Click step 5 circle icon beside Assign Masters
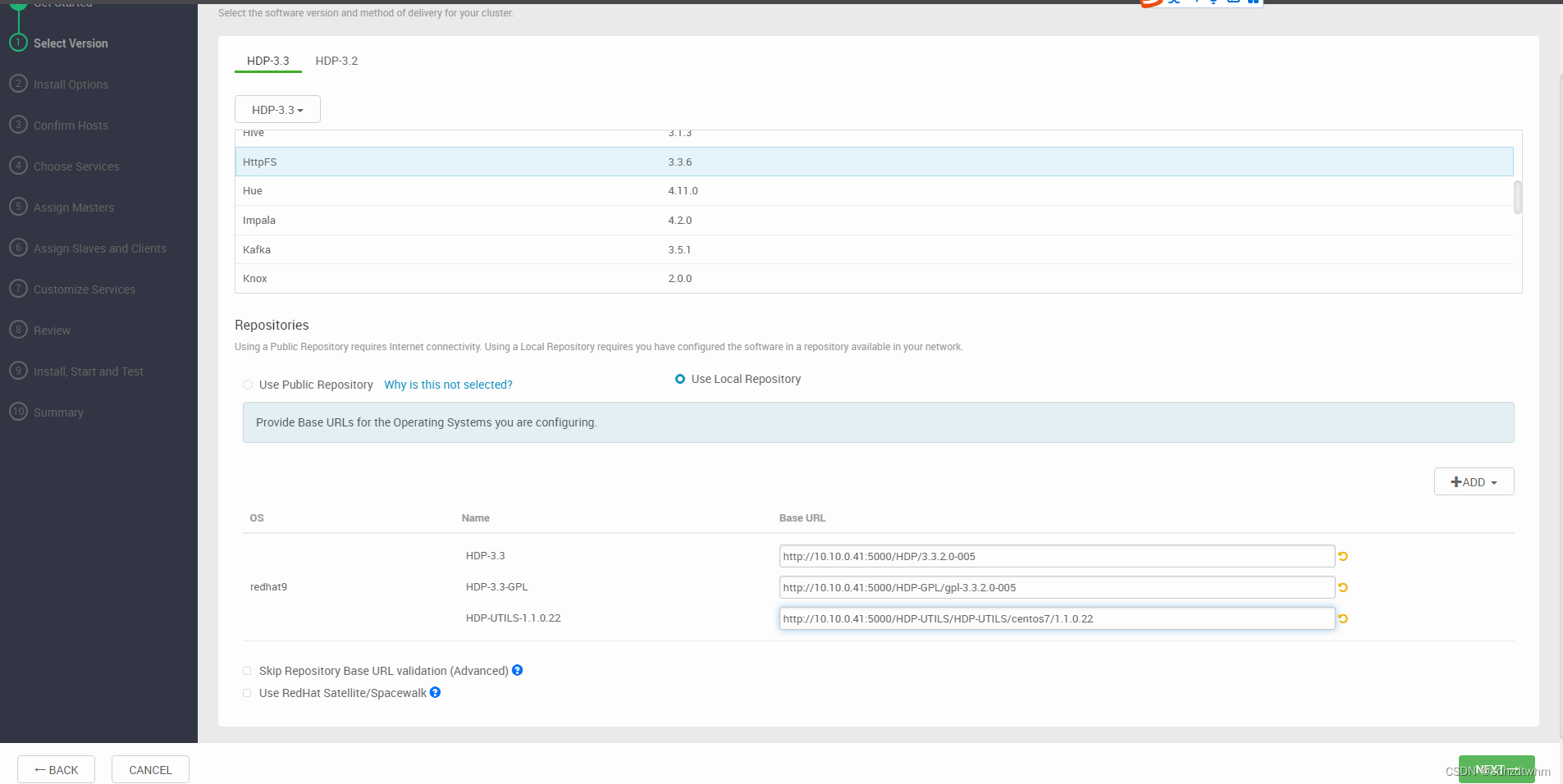 tap(18, 207)
